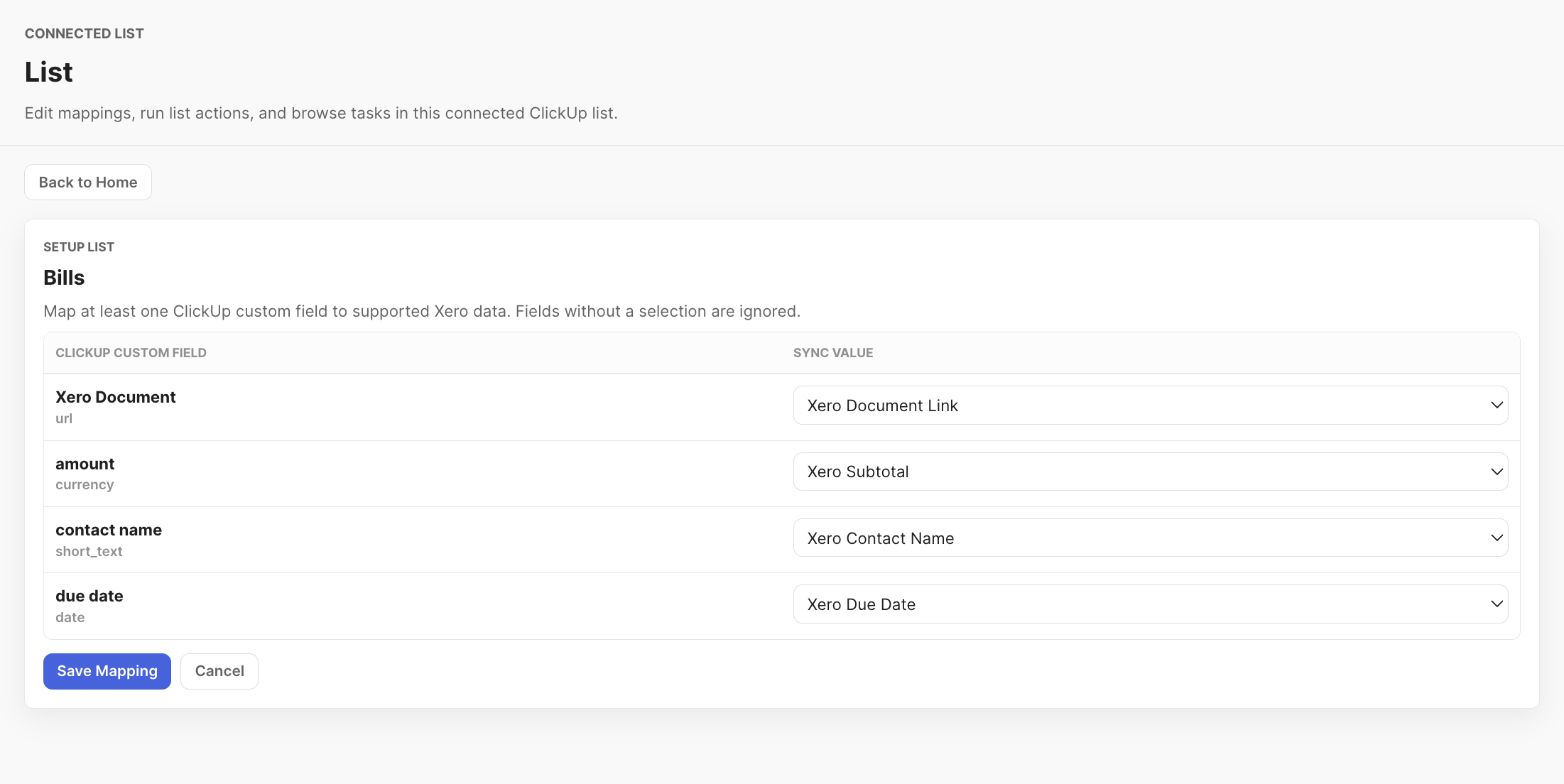Screen dimensions: 1564x784
Task: Click the amount field name
Action: 85,464
